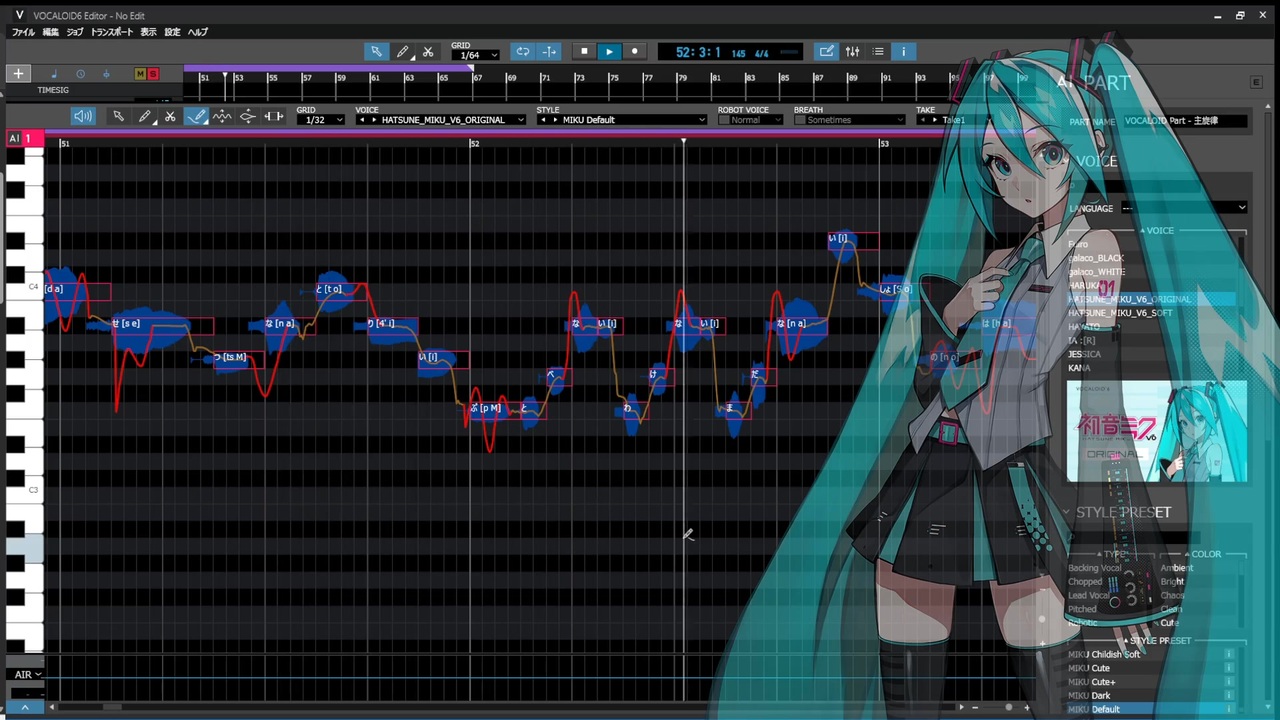1280x720 pixels.
Task: Select the pitch transition diamond tool
Action: tap(248, 117)
